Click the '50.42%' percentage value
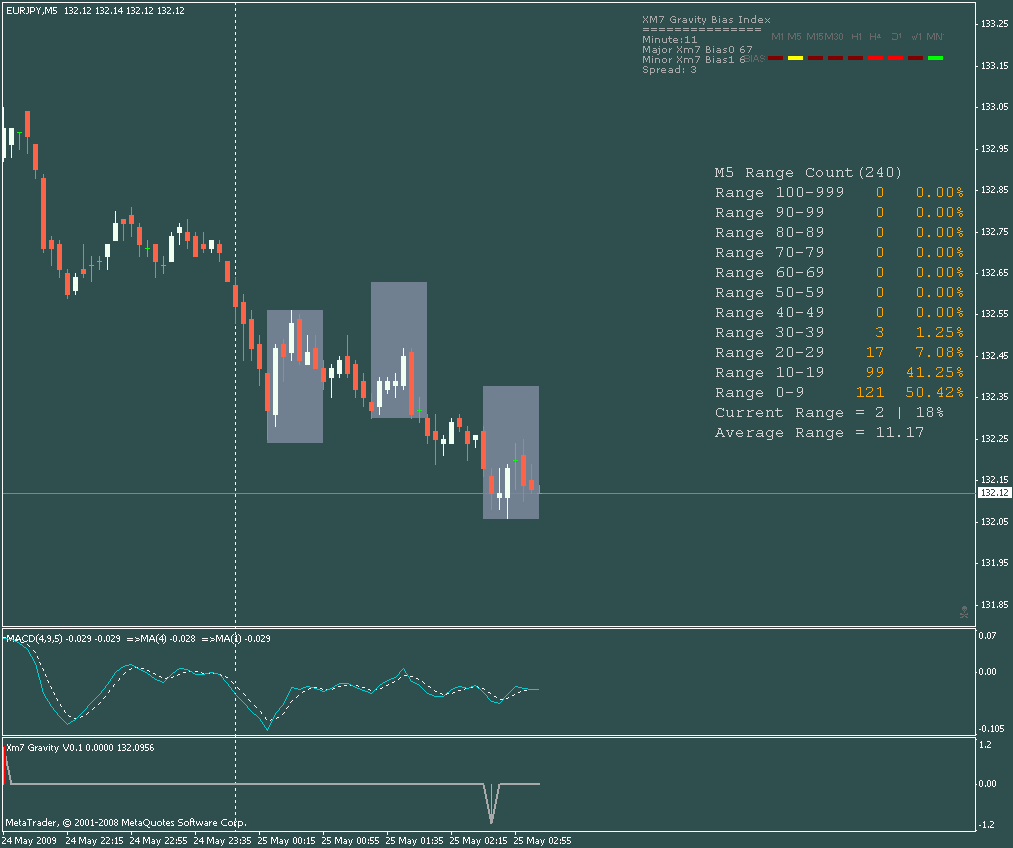Image resolution: width=1013 pixels, height=848 pixels. coord(935,393)
